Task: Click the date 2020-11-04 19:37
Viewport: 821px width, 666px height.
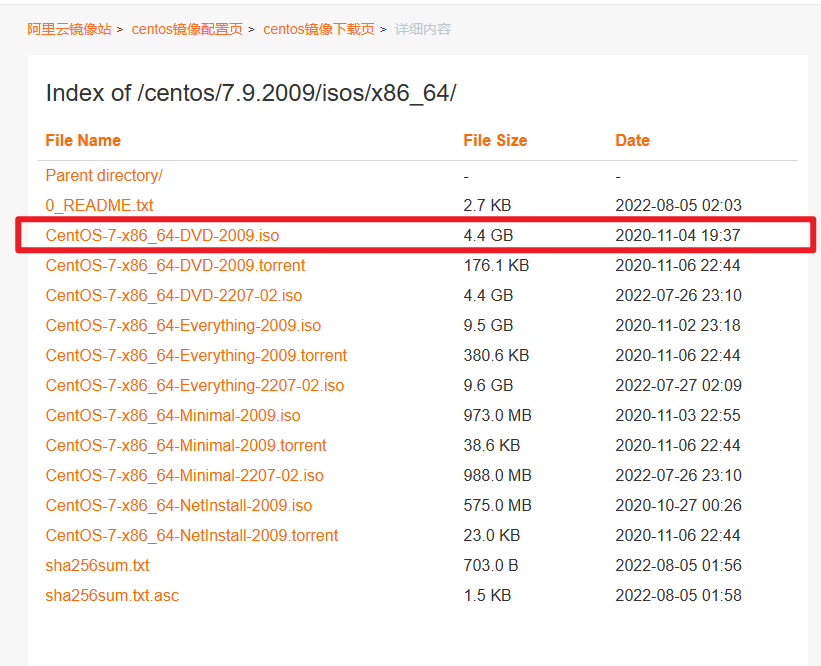Action: click(x=678, y=235)
